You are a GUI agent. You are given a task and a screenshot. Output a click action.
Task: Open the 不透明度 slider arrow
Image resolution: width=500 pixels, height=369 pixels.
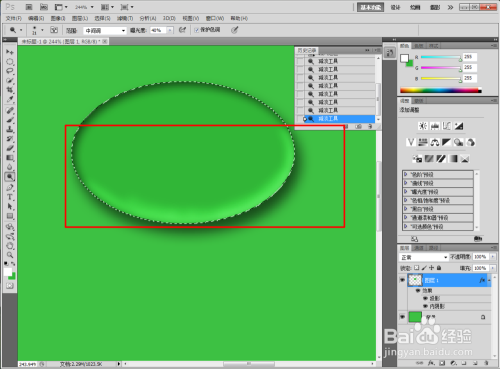493,257
